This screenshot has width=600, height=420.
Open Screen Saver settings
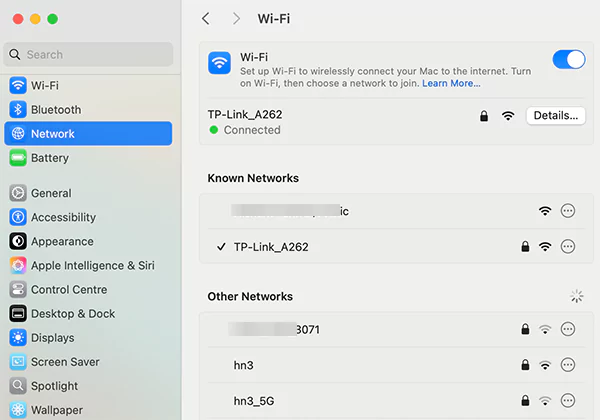pyautogui.click(x=88, y=362)
